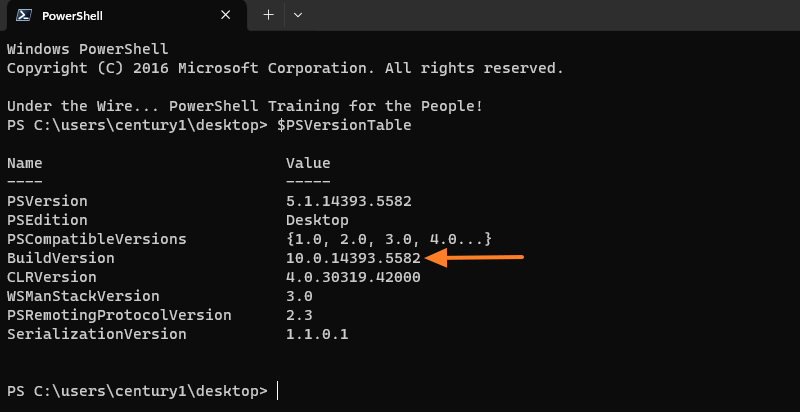Click the Under the Wire banner text
The height and width of the screenshot is (412, 800).
click(x=245, y=106)
